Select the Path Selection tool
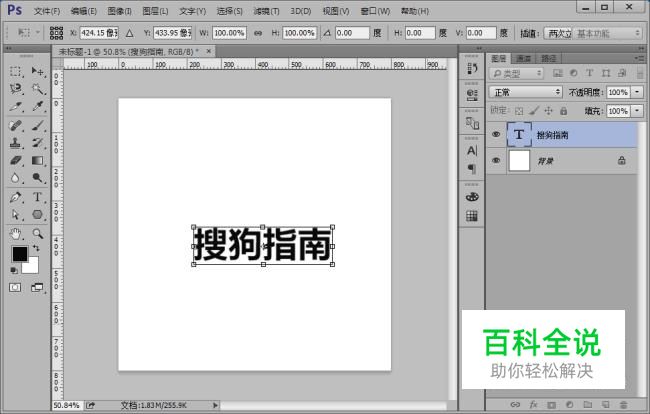The width and height of the screenshot is (650, 414). (15, 215)
